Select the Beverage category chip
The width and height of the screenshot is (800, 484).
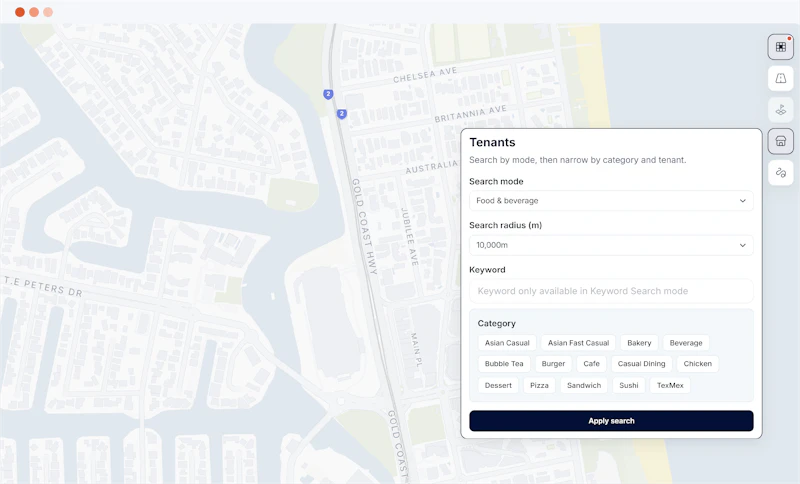[686, 343]
